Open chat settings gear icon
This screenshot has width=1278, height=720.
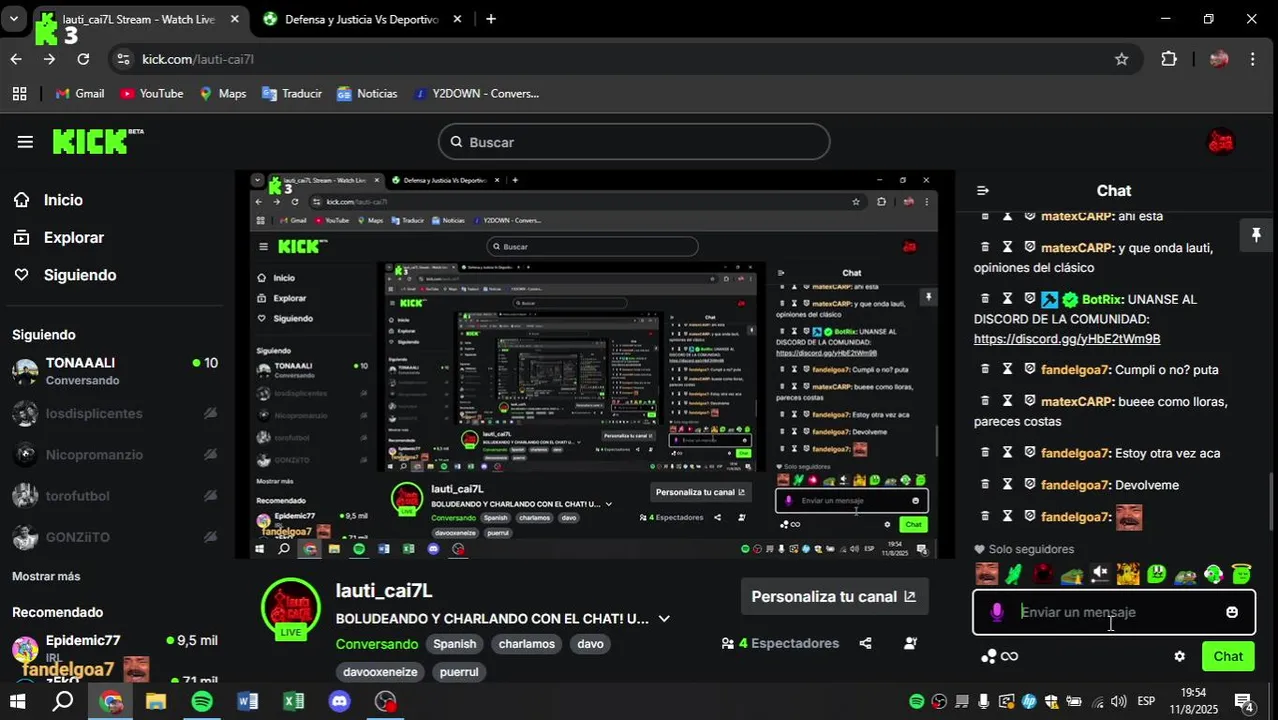pos(1180,657)
